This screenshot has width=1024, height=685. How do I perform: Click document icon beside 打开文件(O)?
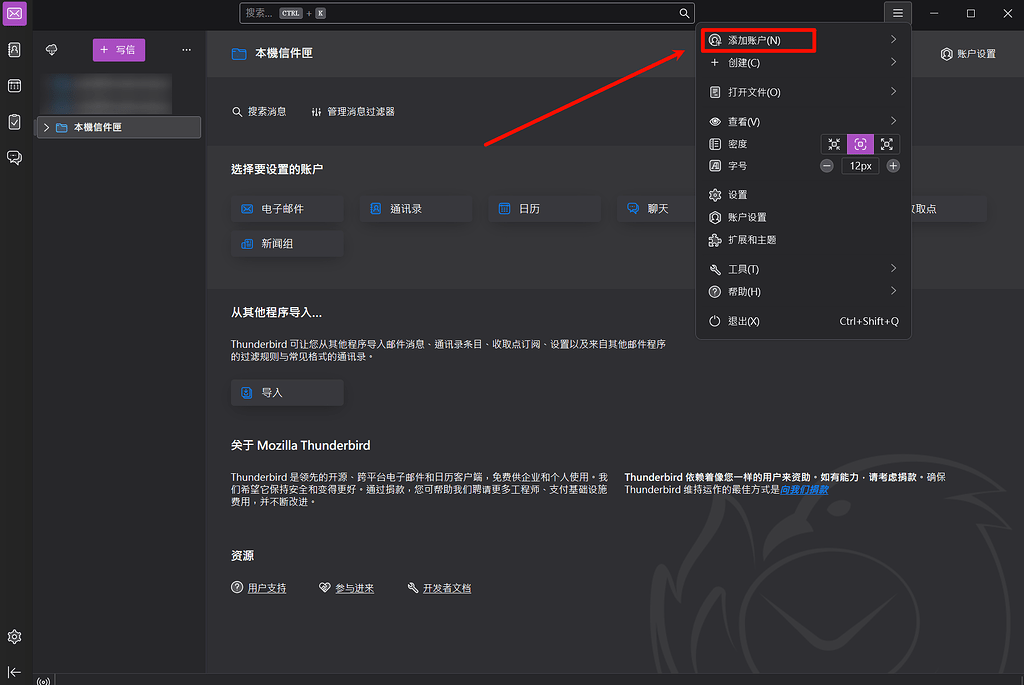[x=715, y=92]
